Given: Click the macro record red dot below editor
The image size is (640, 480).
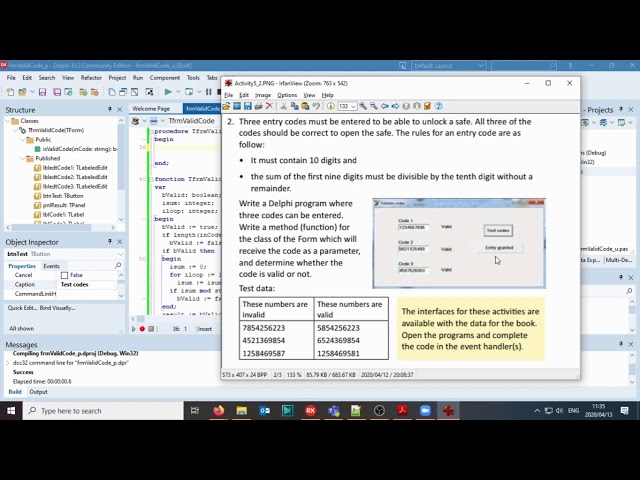Looking at the screenshot, I should point(142,329).
